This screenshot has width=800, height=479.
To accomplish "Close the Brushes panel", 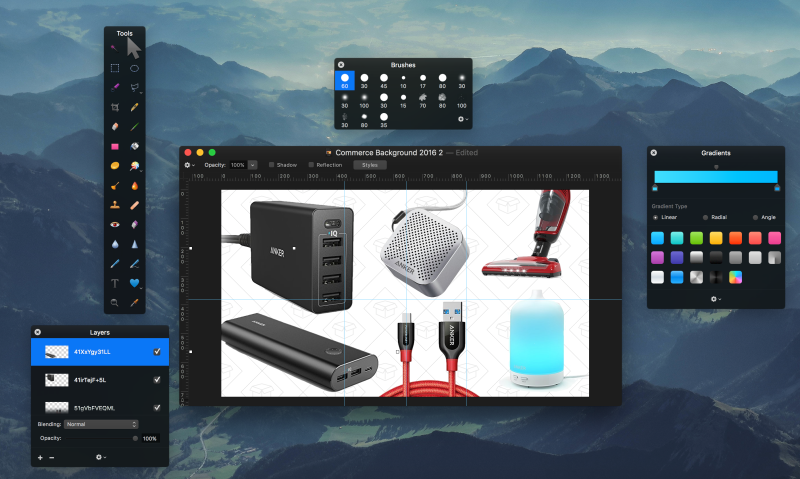I will tap(341, 65).
